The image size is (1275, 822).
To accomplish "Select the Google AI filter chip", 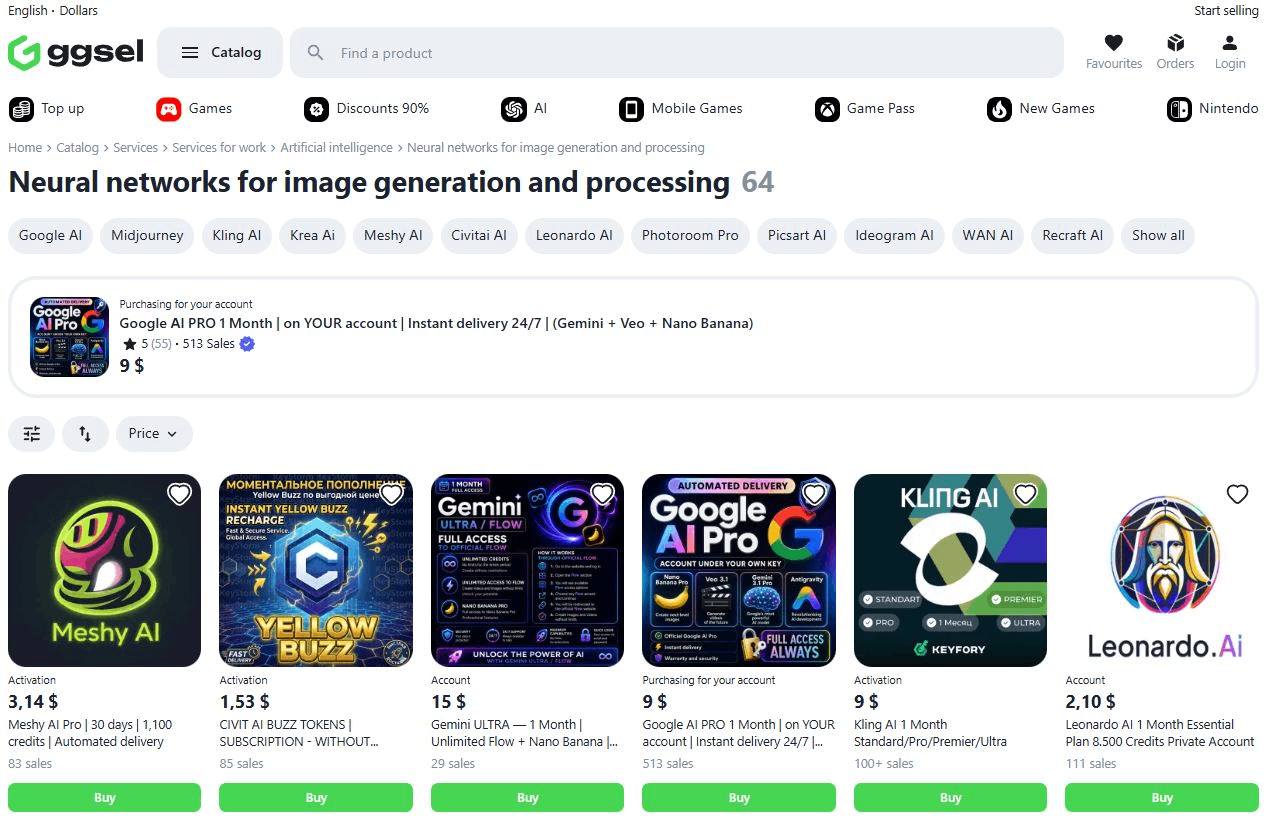I will pos(50,236).
